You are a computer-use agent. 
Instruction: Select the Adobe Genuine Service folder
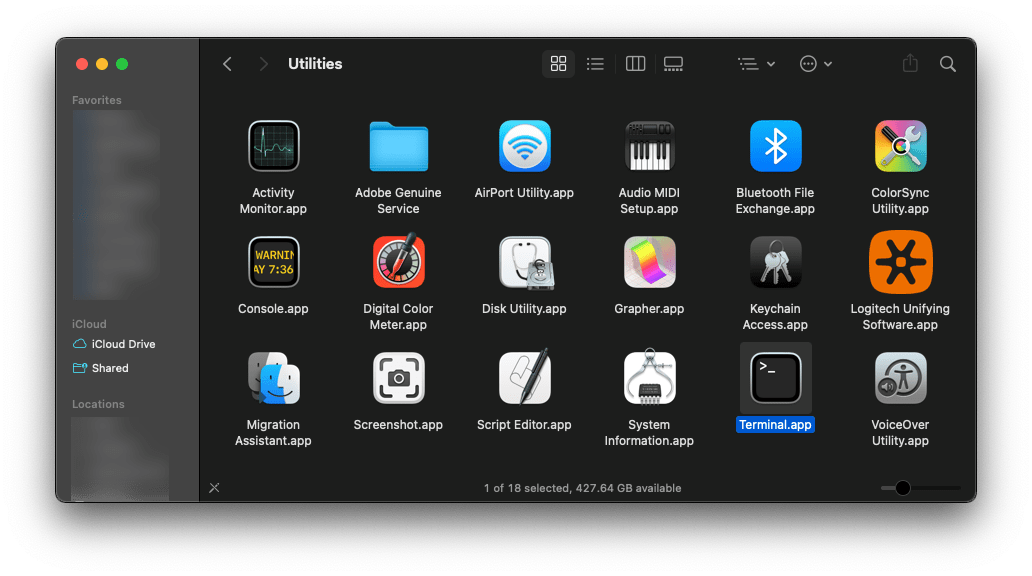pos(398,147)
